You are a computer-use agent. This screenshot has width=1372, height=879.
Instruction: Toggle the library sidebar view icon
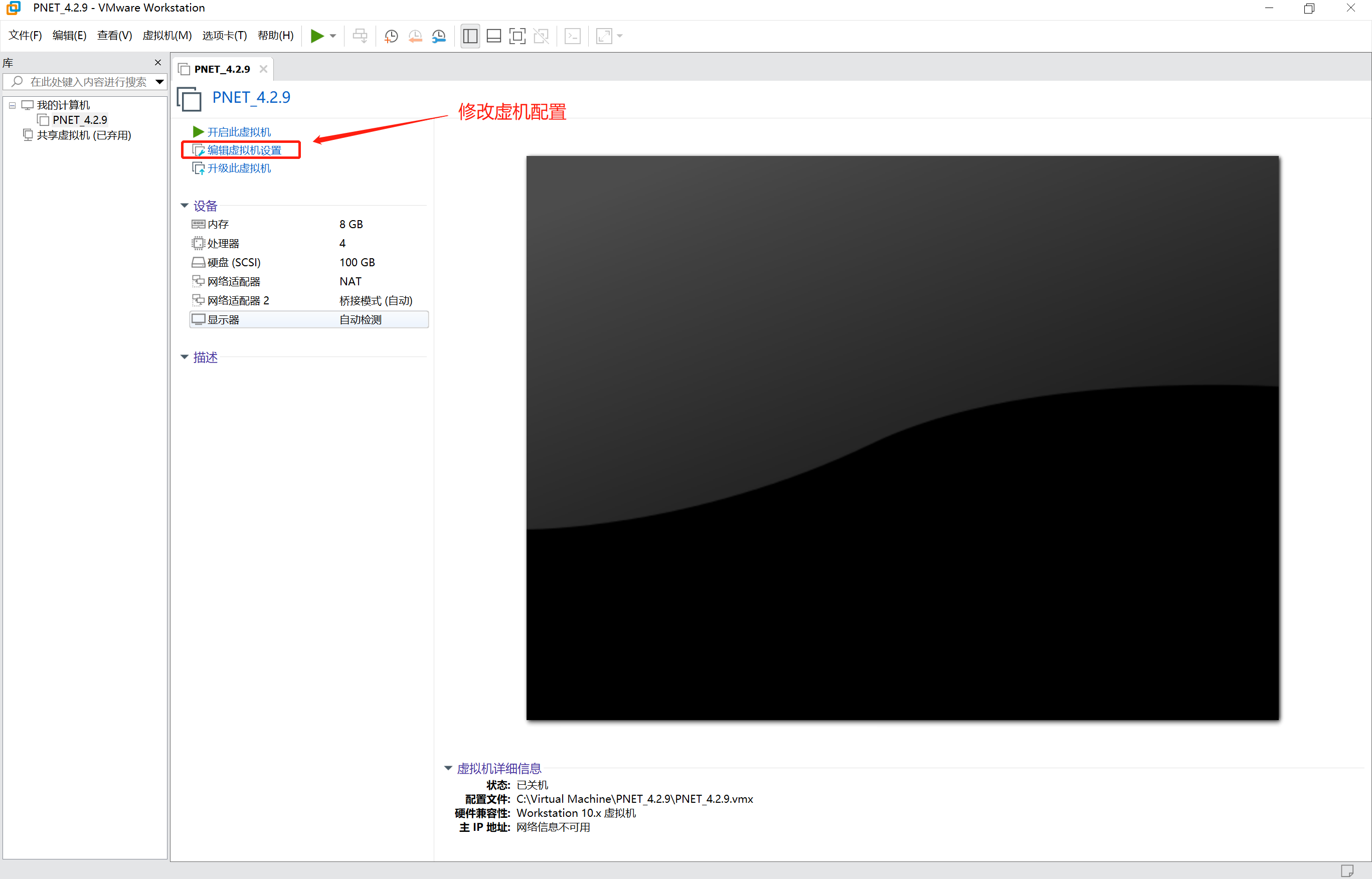(x=470, y=36)
